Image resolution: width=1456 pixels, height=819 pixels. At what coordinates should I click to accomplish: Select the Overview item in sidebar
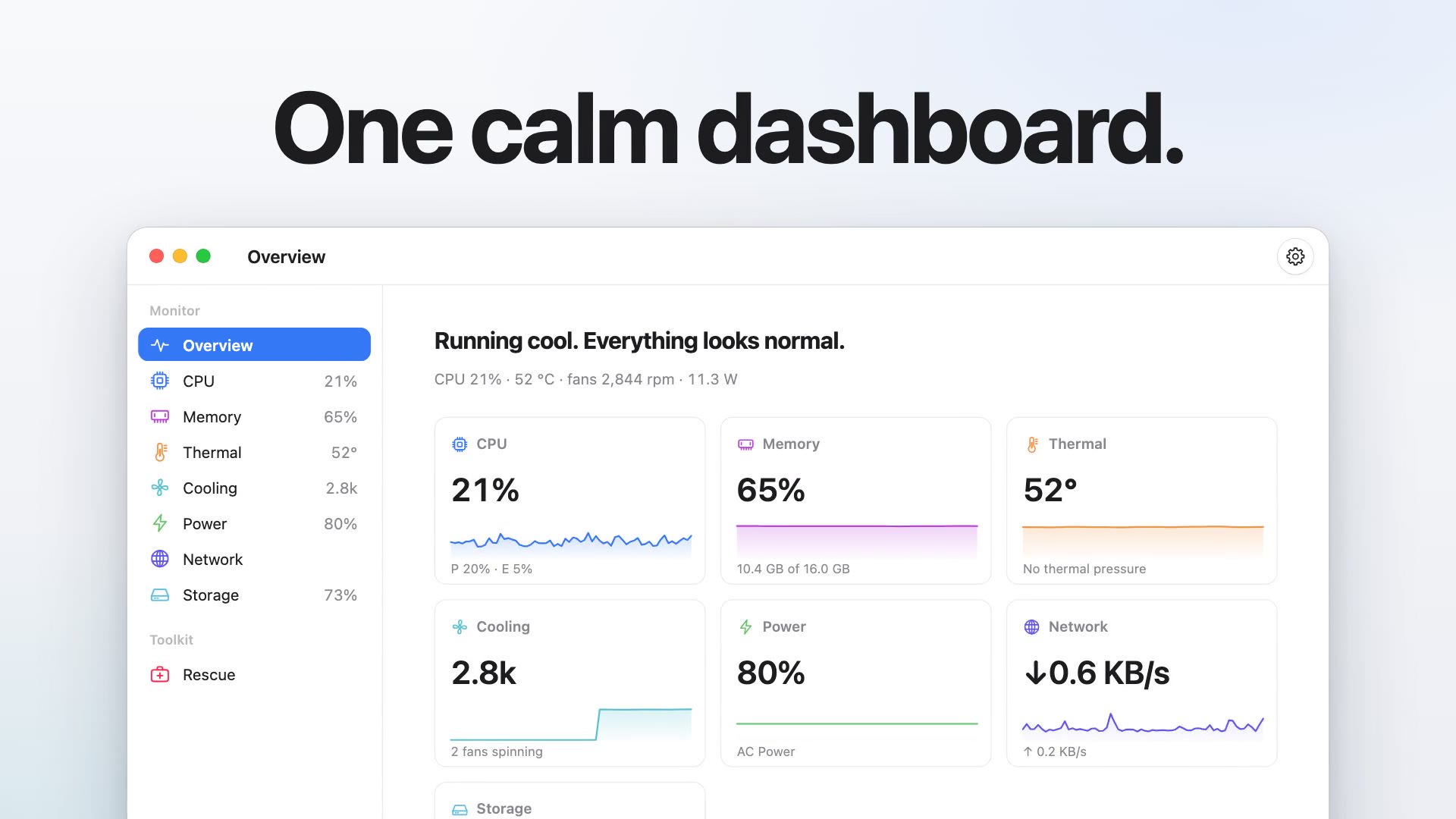pyautogui.click(x=254, y=345)
